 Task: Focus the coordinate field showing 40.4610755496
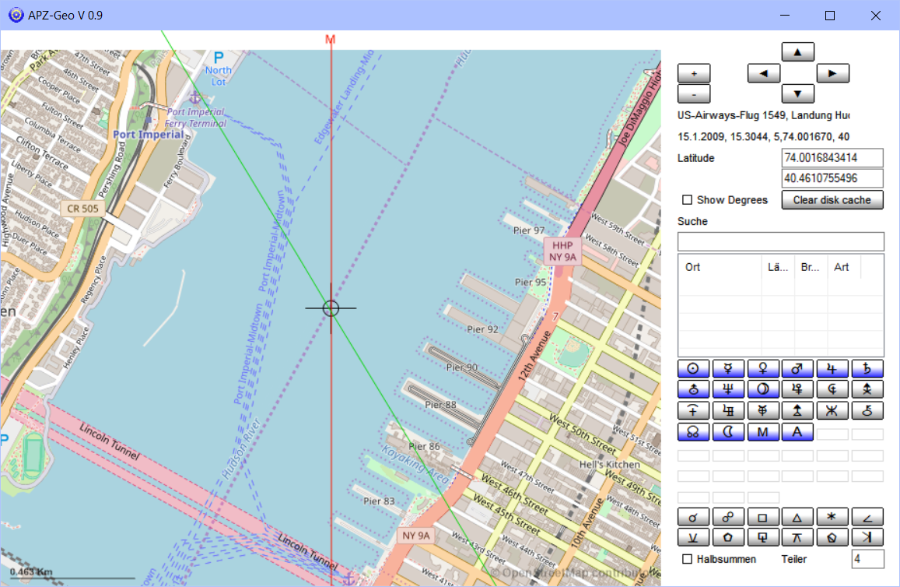(x=832, y=178)
